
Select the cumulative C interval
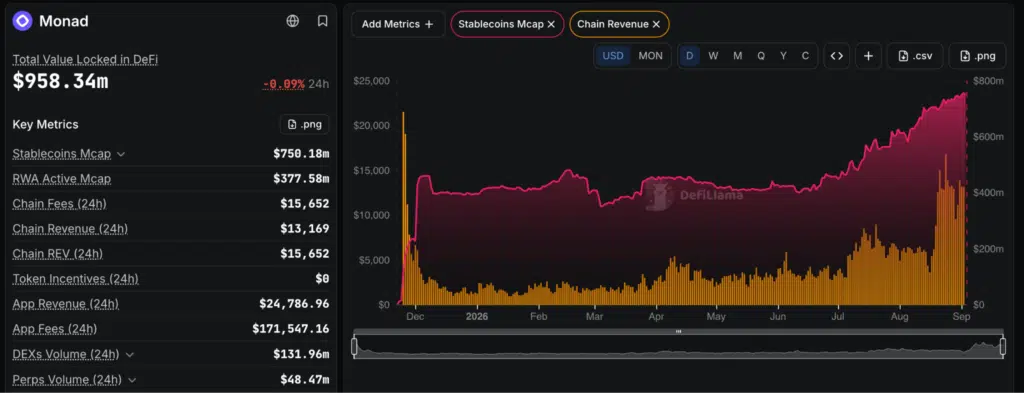[805, 55]
